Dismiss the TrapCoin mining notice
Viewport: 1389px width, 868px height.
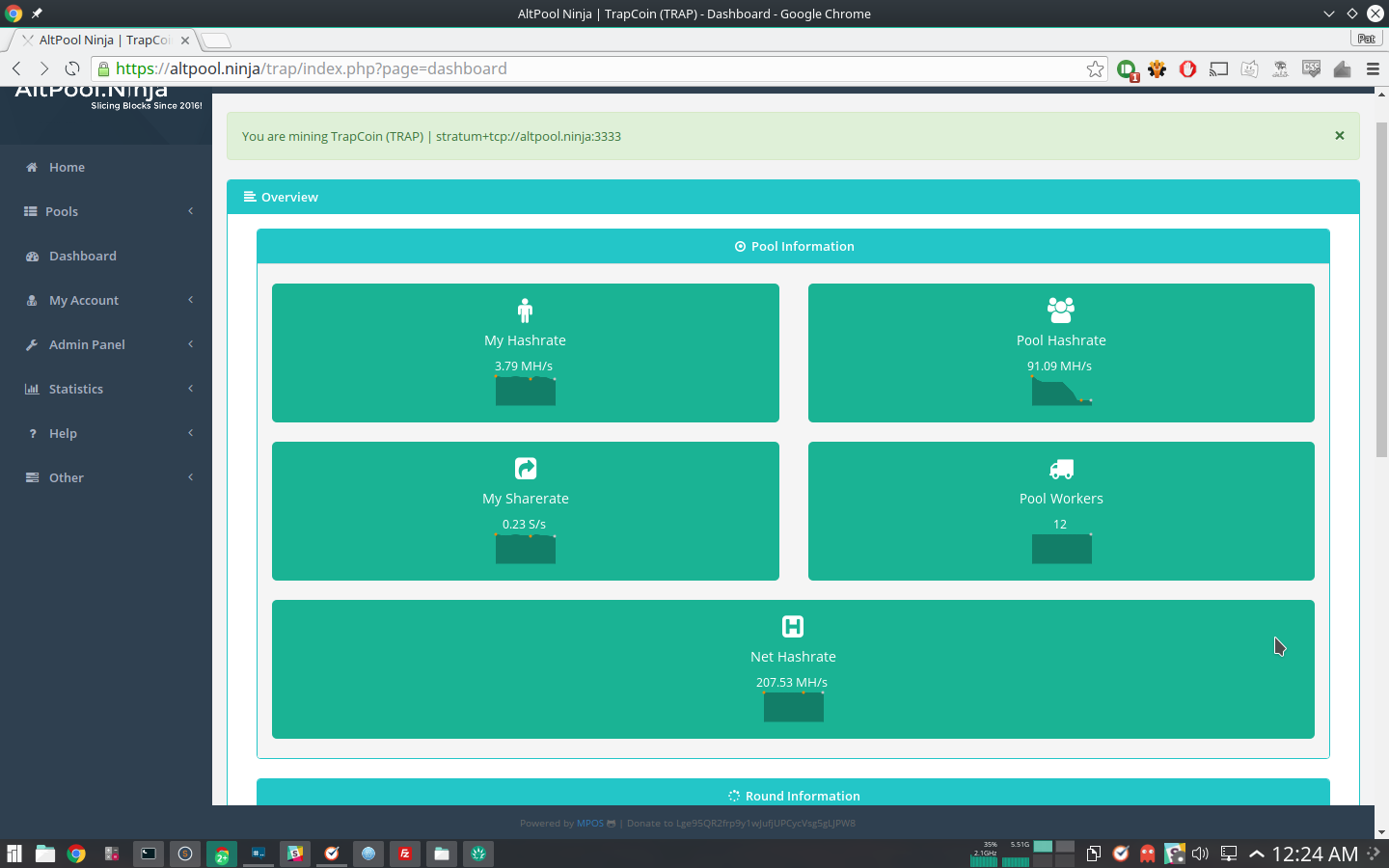click(1339, 135)
